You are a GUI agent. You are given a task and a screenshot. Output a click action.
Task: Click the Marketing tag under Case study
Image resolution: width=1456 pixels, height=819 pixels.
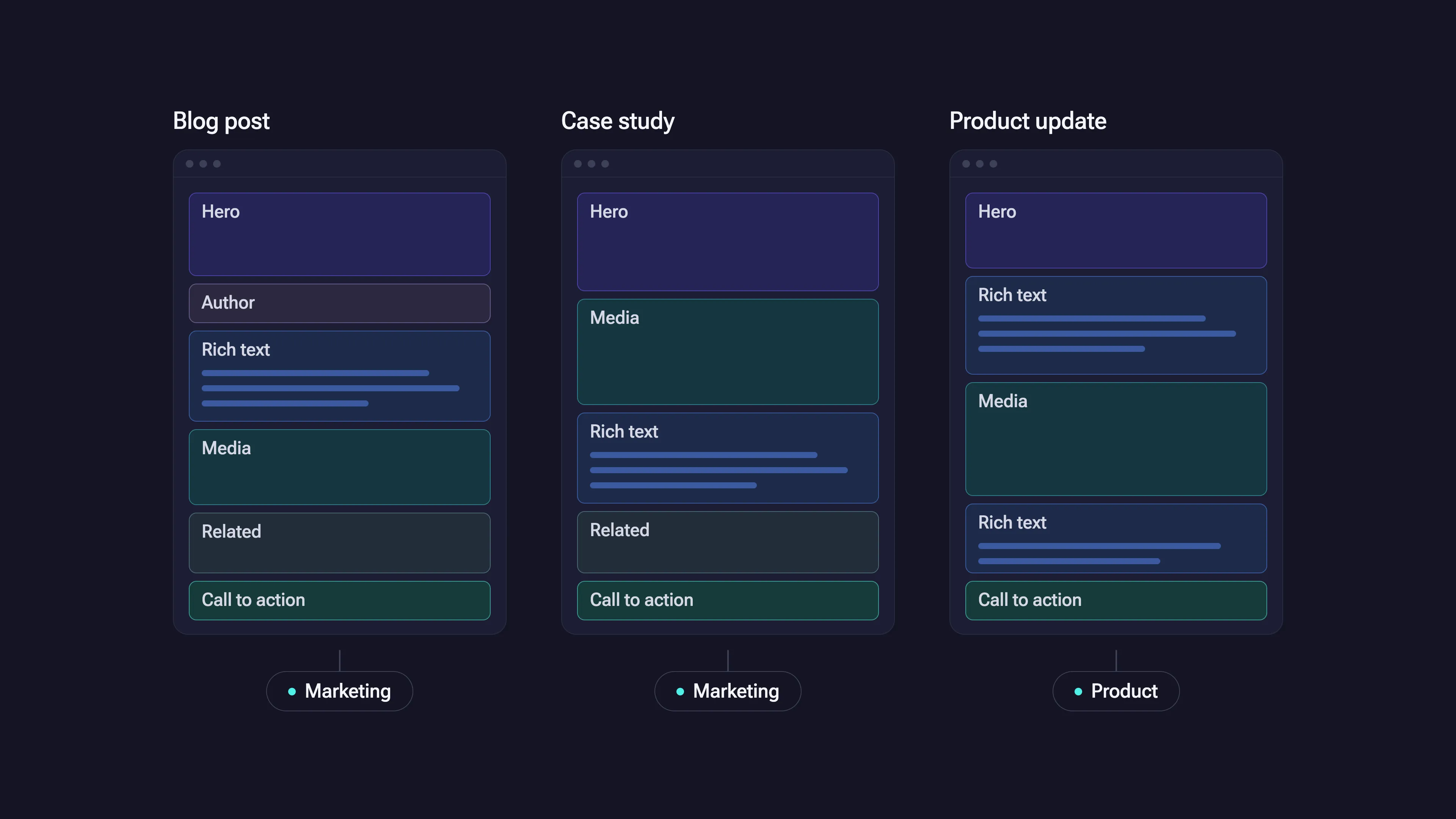point(728,691)
